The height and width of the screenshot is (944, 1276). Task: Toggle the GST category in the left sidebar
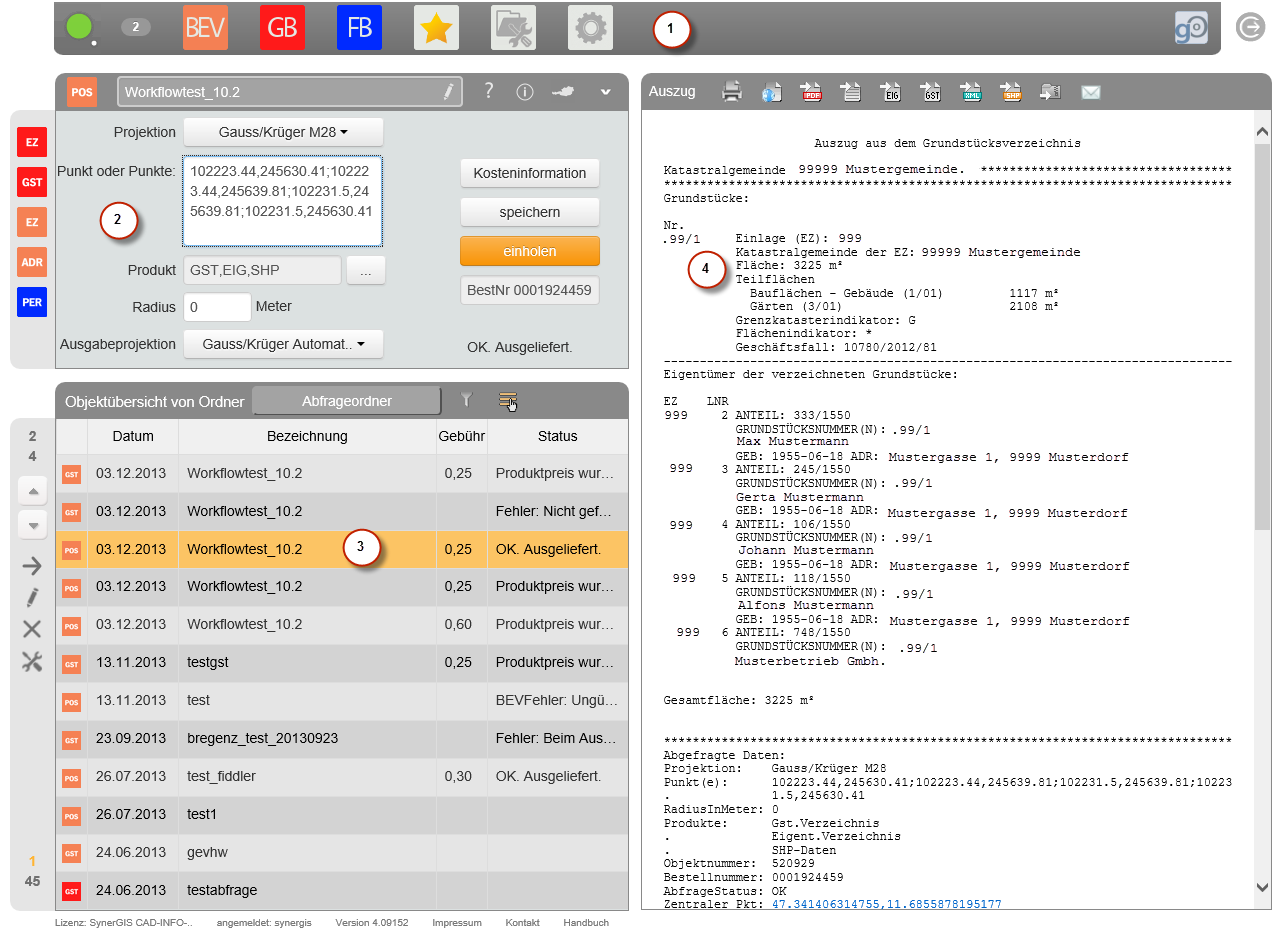click(31, 184)
